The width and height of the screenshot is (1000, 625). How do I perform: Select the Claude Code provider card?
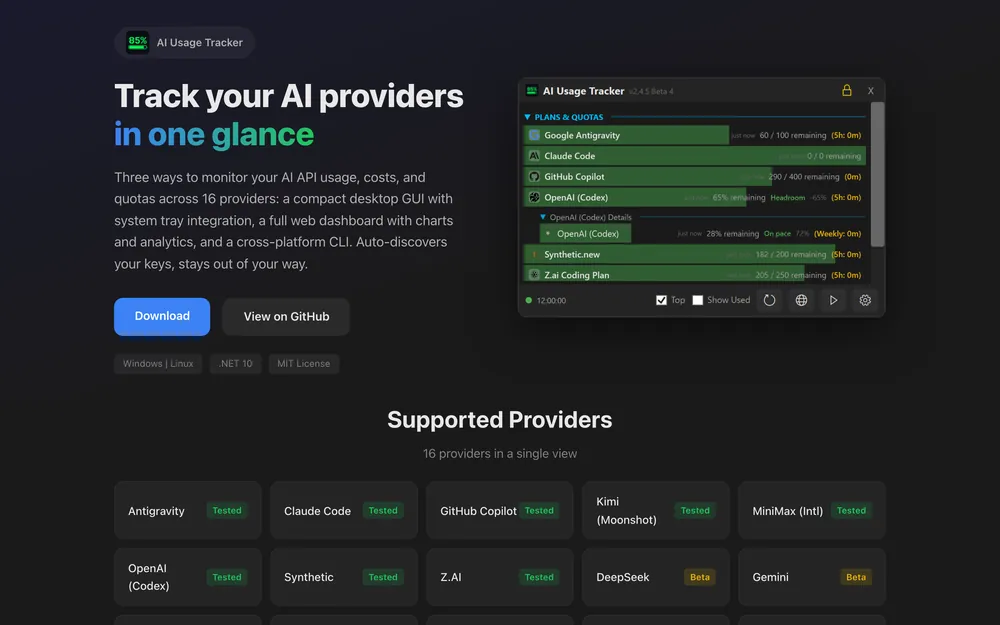pos(344,510)
